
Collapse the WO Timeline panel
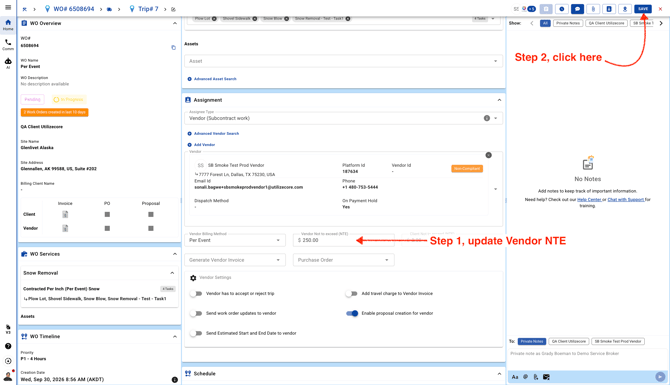pos(175,337)
